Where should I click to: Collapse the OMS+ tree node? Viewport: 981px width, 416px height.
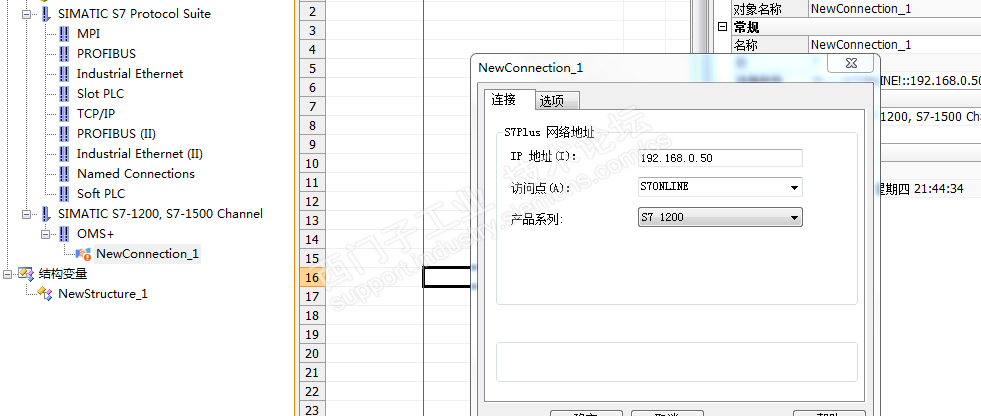(x=45, y=234)
